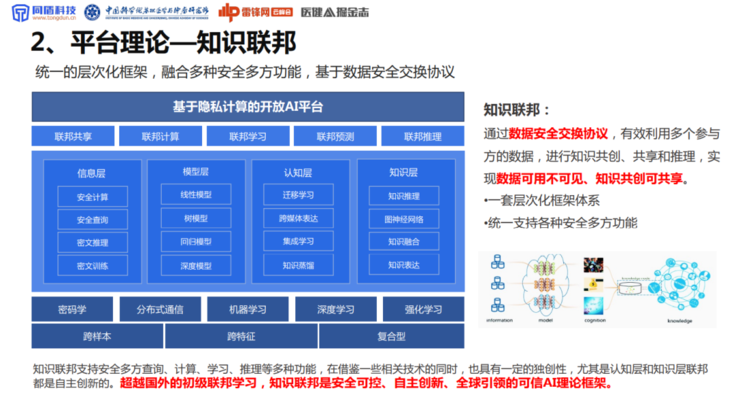Viewport: 740px width, 395px height.
Task: Click the 密文推理 box
Action: click(x=92, y=243)
